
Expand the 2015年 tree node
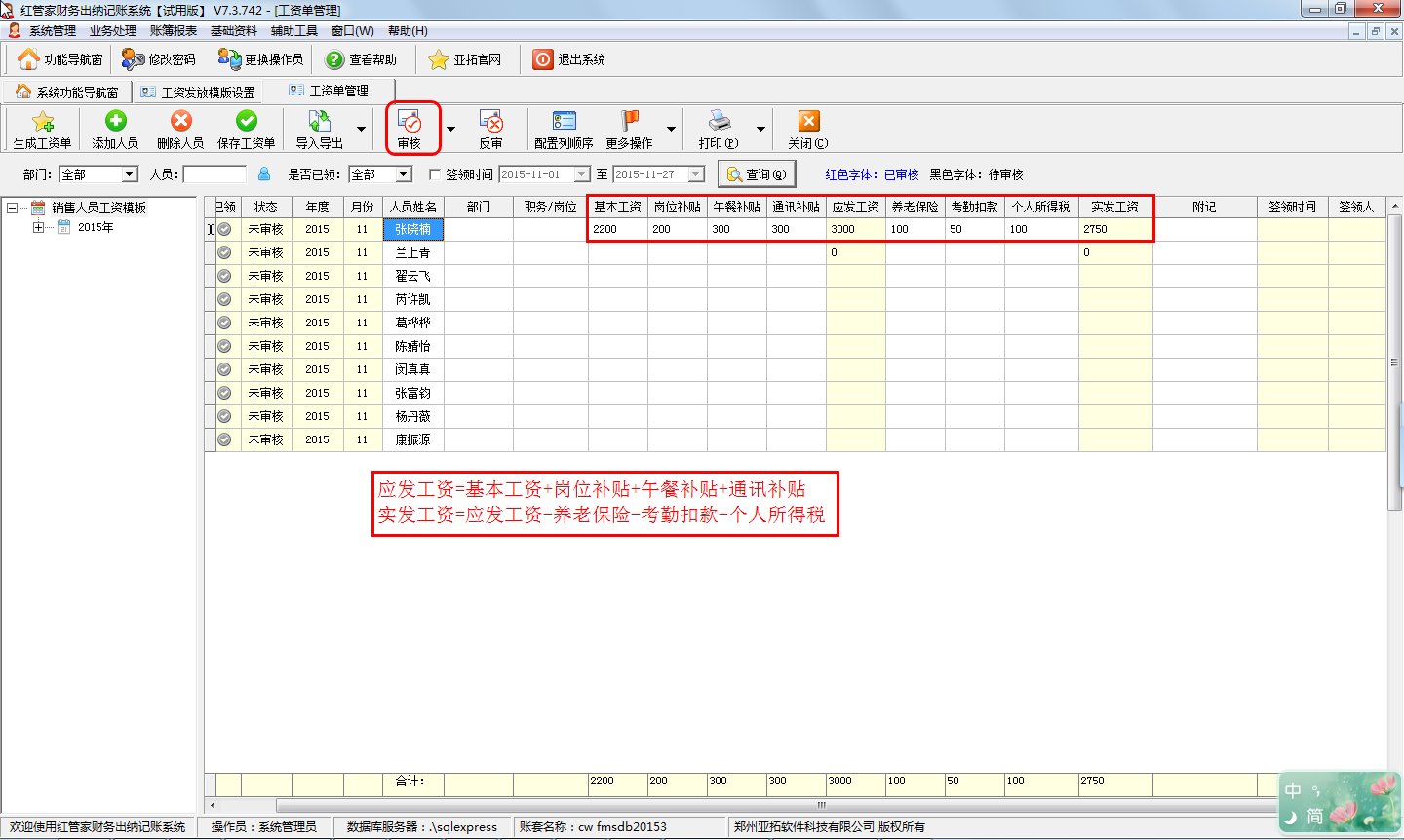pyautogui.click(x=38, y=227)
